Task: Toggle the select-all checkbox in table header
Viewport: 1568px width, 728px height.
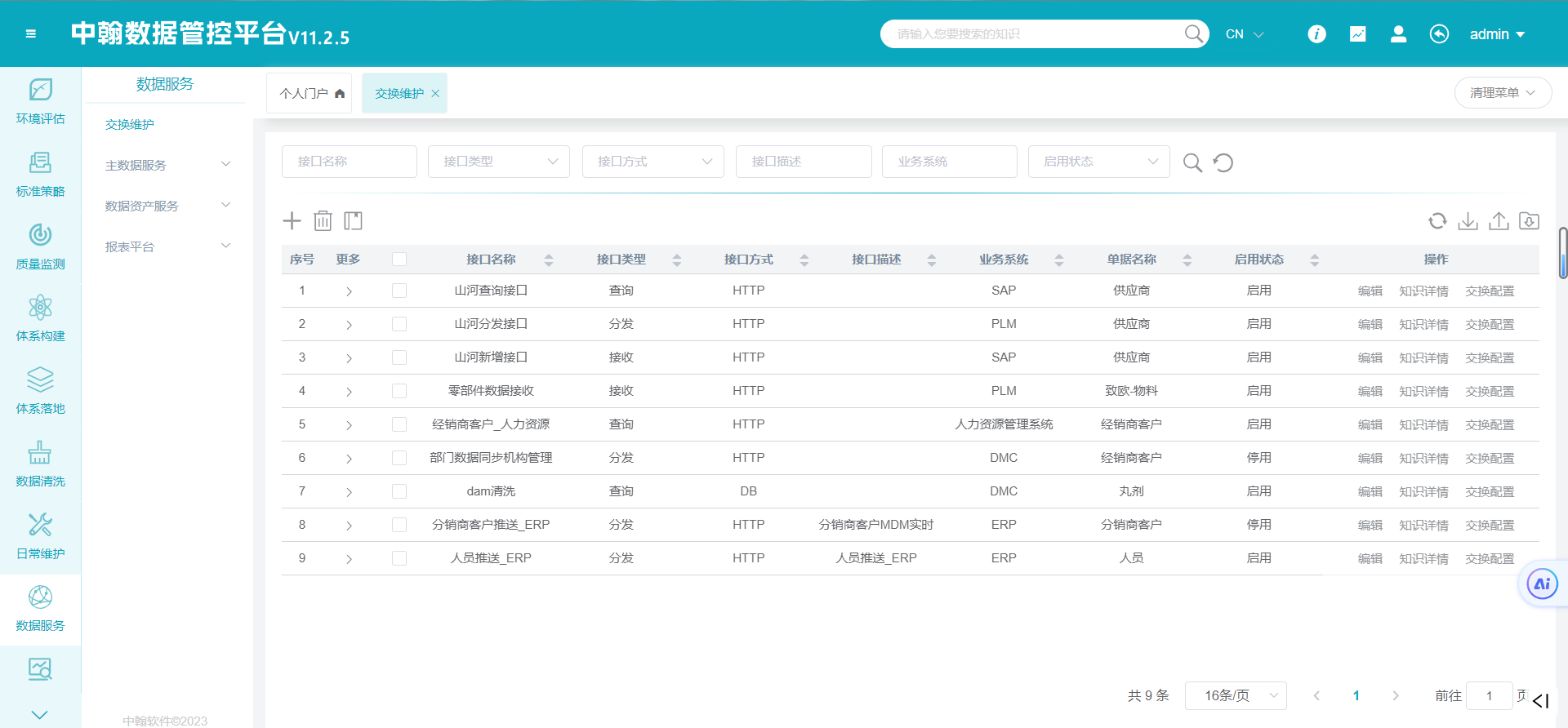Action: pos(399,260)
